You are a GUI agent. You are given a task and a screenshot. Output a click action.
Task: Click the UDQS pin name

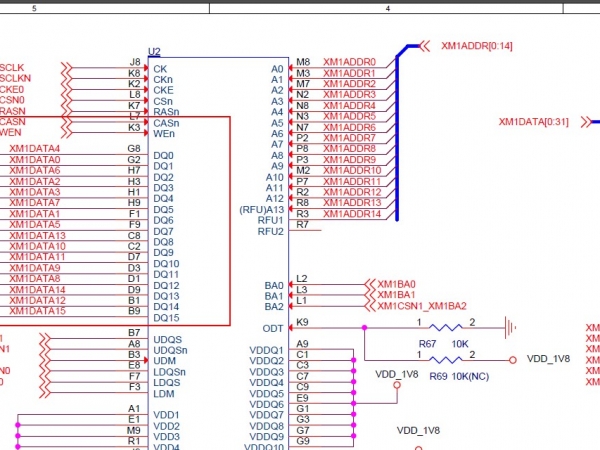click(x=167, y=340)
